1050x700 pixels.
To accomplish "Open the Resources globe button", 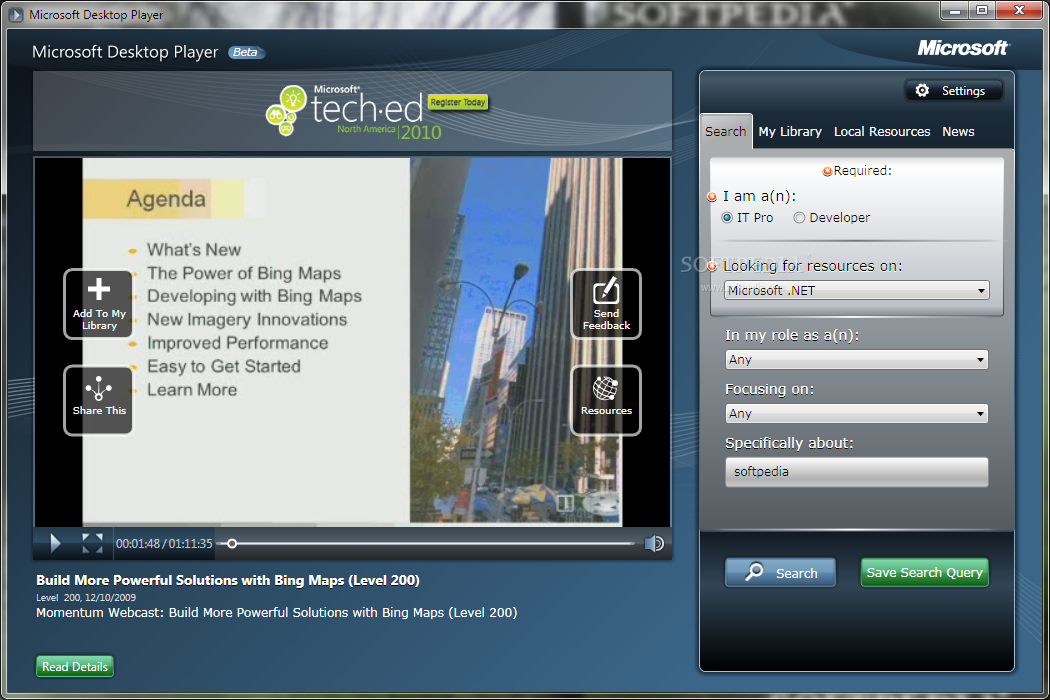I will click(606, 400).
